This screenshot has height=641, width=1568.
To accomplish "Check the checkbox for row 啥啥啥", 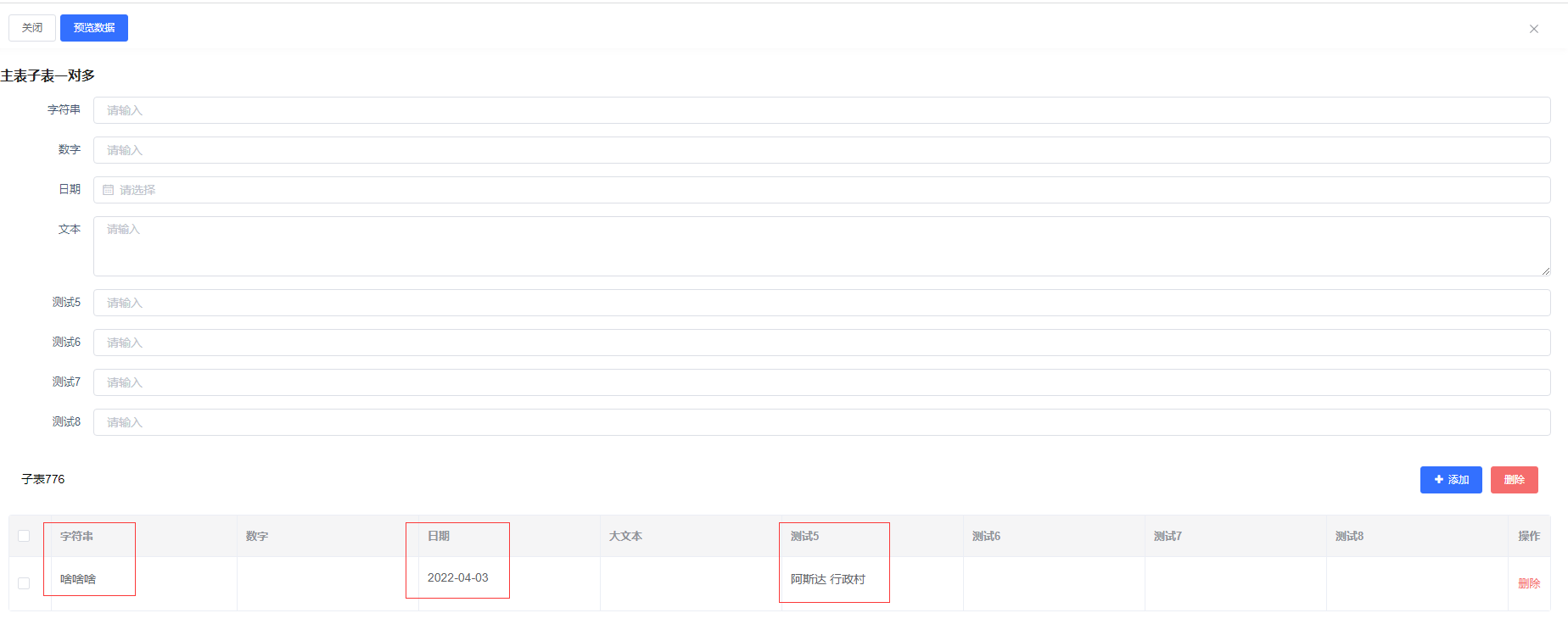I will tap(24, 583).
